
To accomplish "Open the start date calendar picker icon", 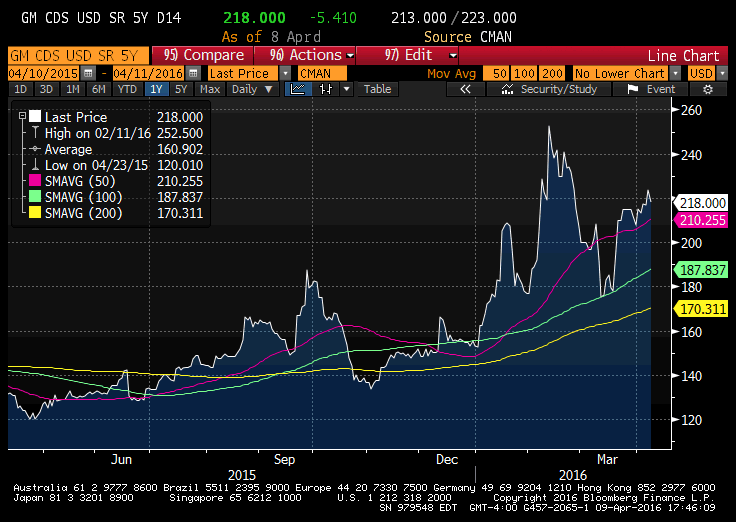I will point(87,74).
